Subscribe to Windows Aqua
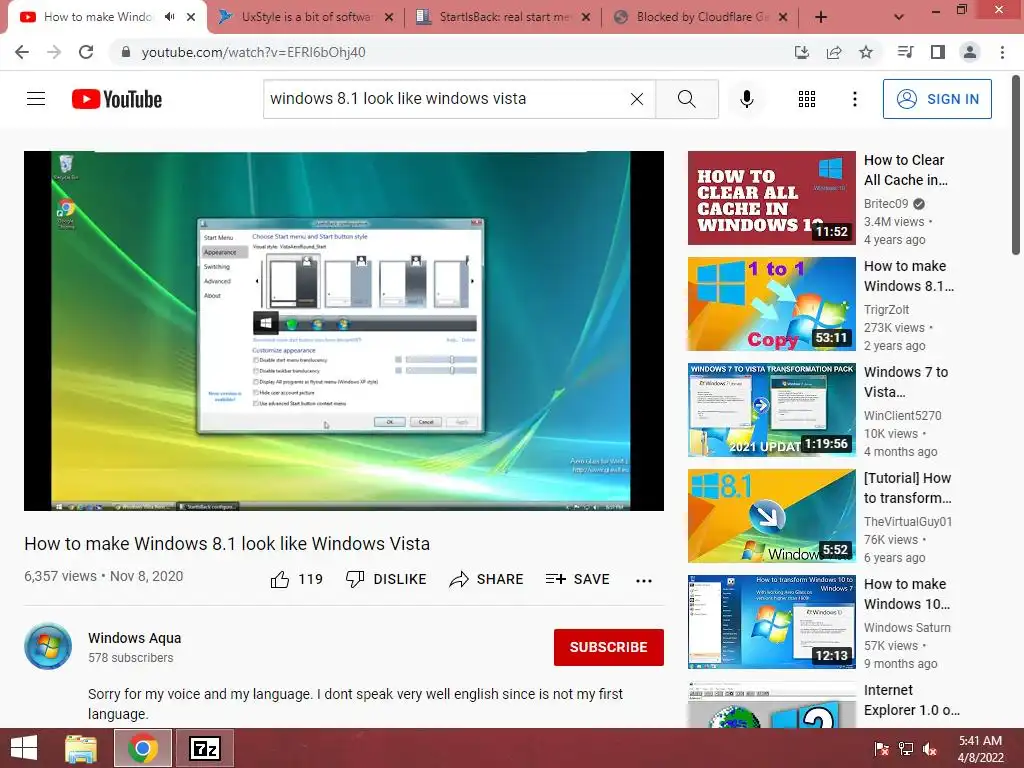 pos(609,647)
